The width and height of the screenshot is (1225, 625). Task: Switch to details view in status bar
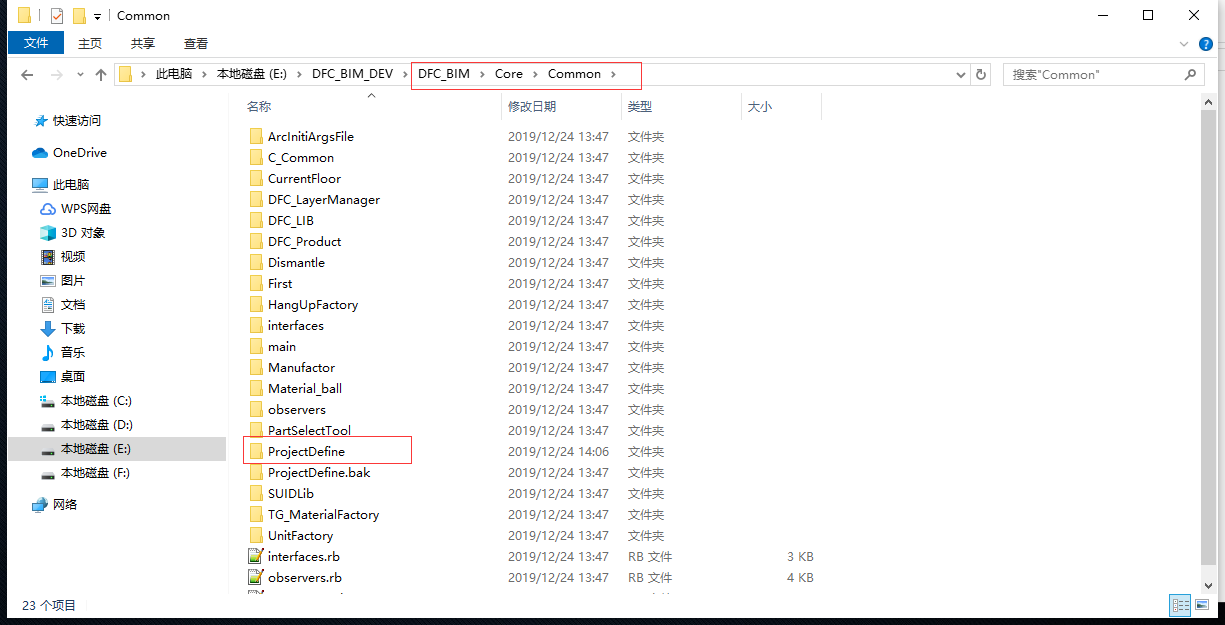pyautogui.click(x=1180, y=605)
